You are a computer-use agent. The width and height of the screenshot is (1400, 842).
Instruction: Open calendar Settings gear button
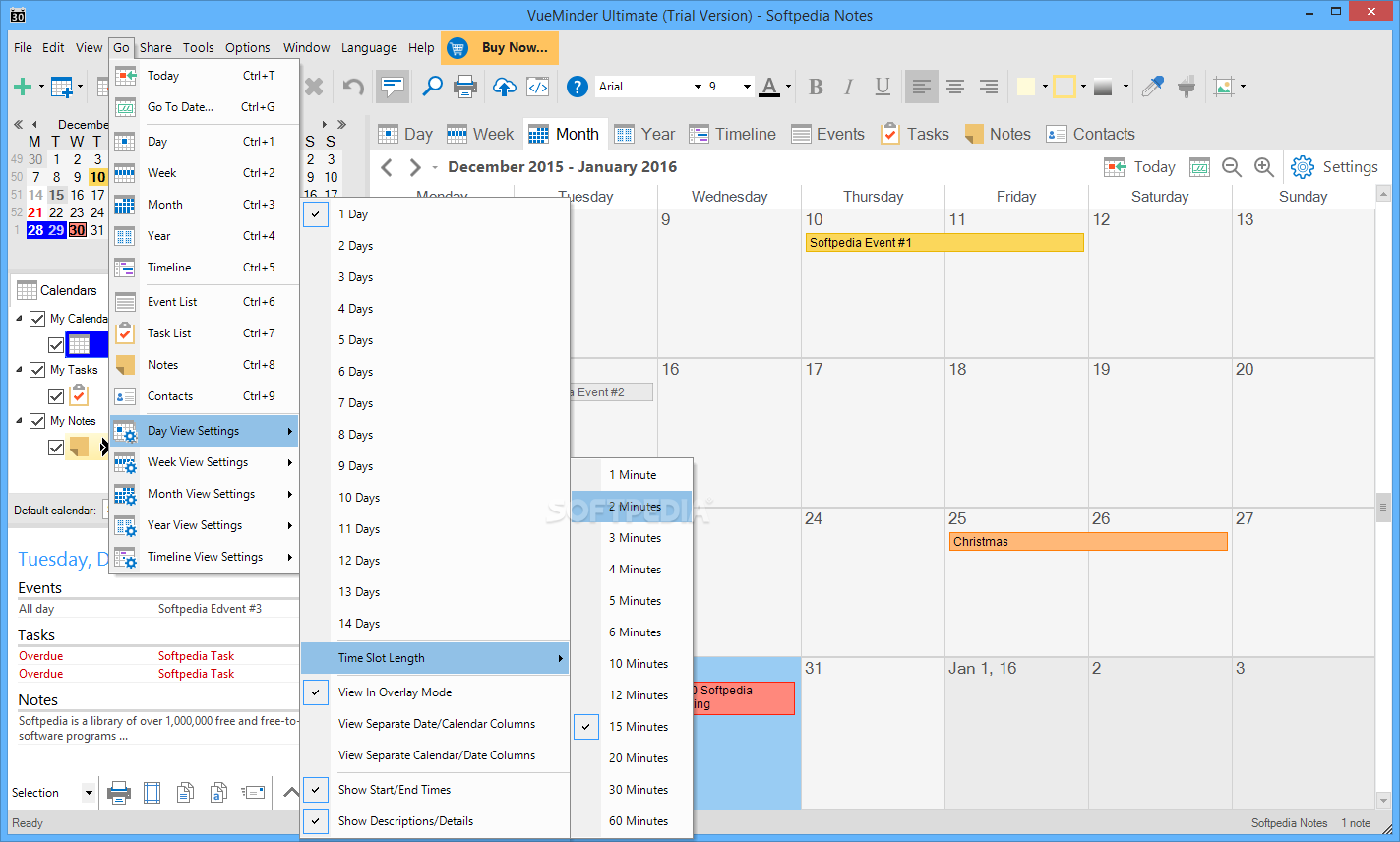(x=1335, y=167)
